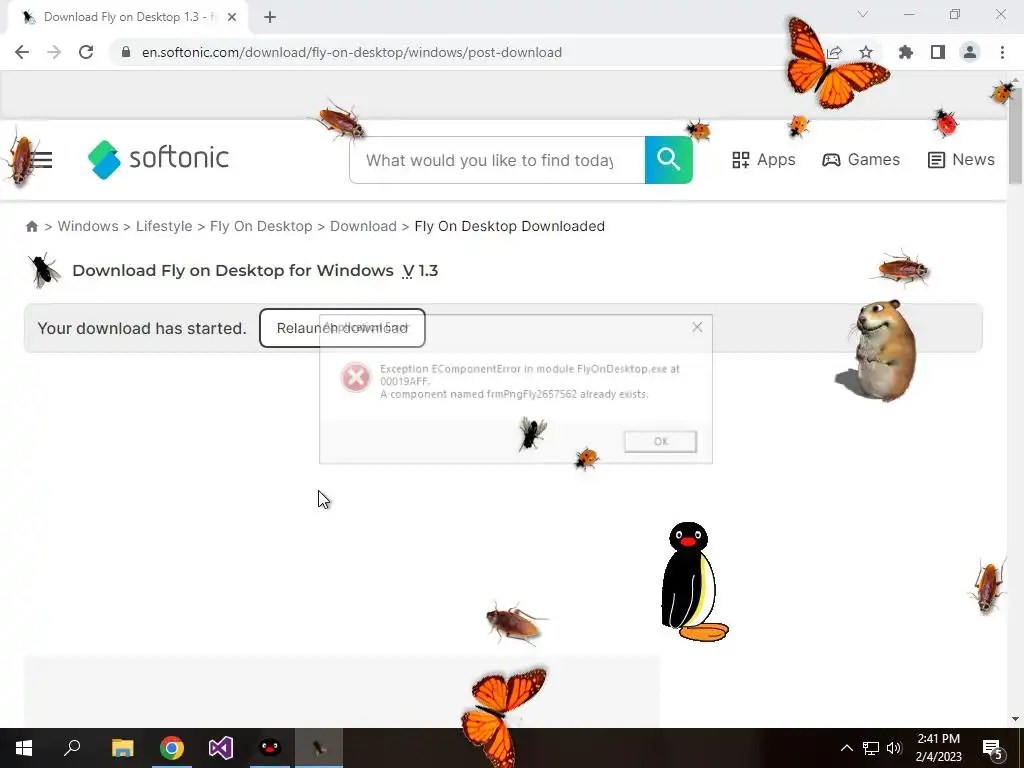Select the Download Fly on Desktop tab

click(x=127, y=17)
